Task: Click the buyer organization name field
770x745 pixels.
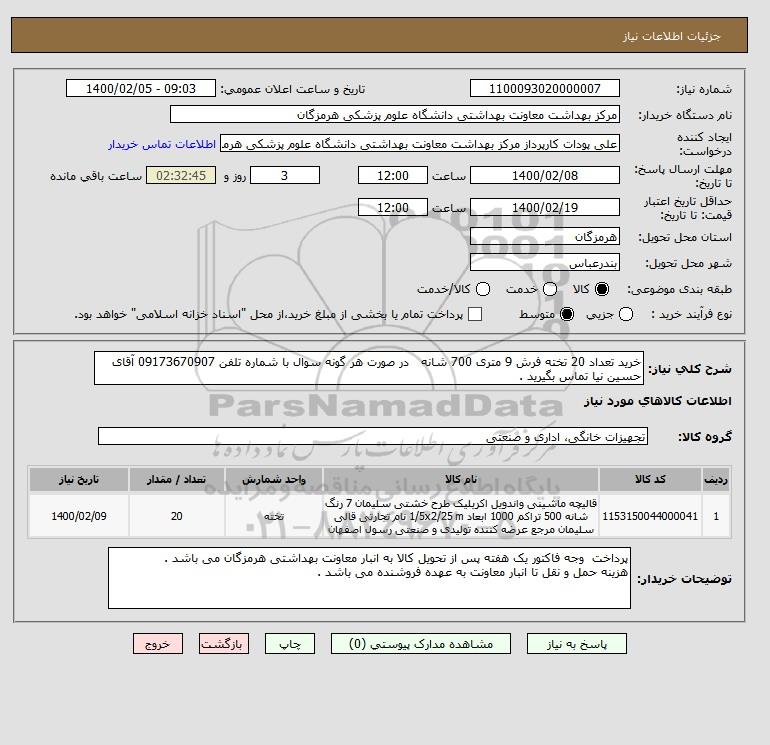Action: (395, 115)
